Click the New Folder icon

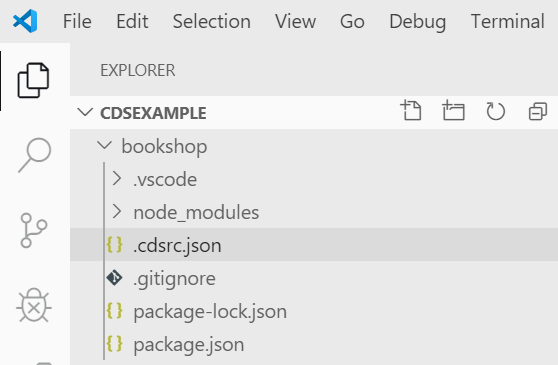(x=453, y=111)
